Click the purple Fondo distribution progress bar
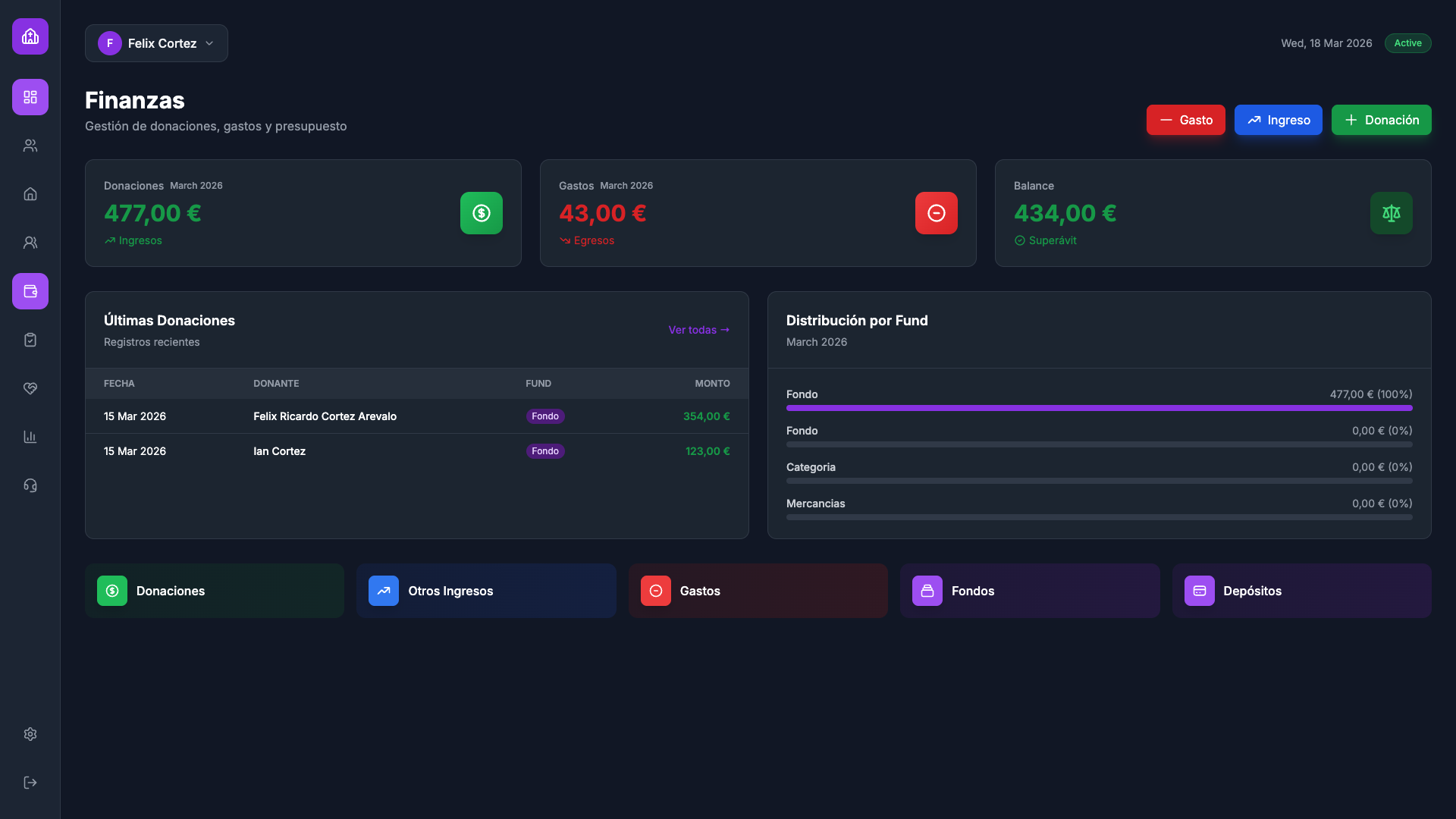This screenshot has width=1456, height=819. click(1099, 408)
